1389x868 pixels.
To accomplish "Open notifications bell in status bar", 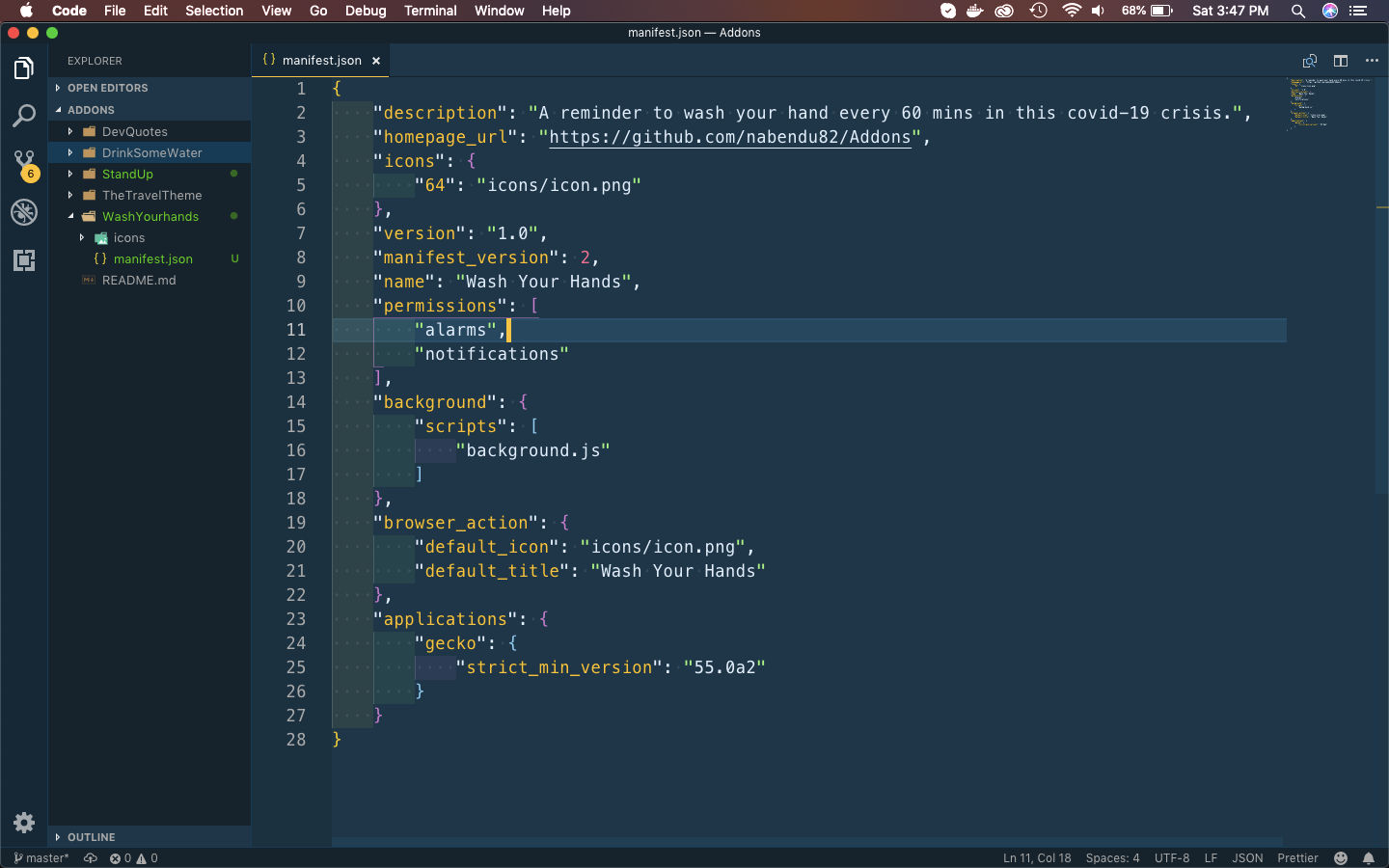I will (x=1369, y=858).
